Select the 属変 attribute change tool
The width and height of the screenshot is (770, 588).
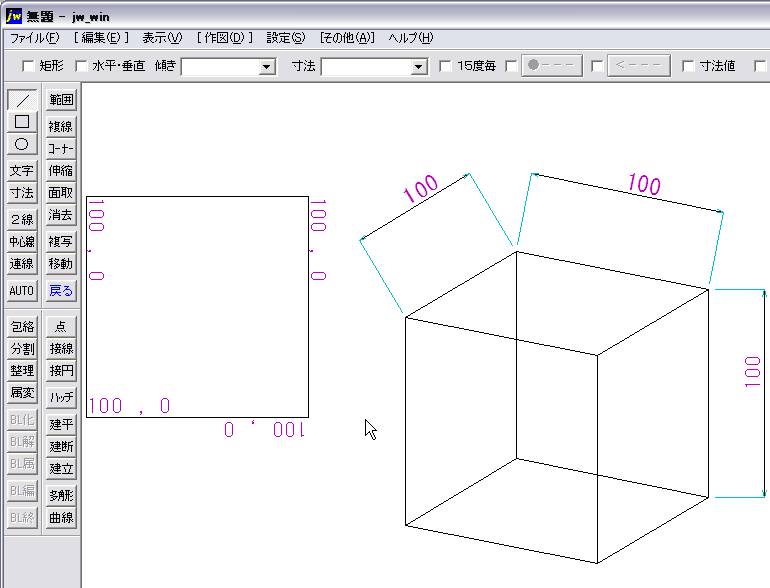tap(22, 392)
